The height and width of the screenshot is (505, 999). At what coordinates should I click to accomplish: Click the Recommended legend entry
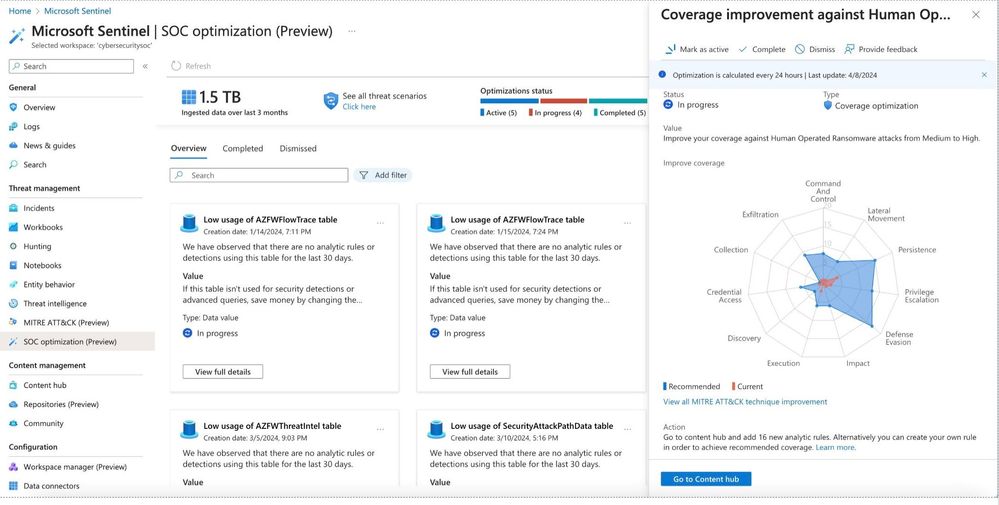click(691, 387)
